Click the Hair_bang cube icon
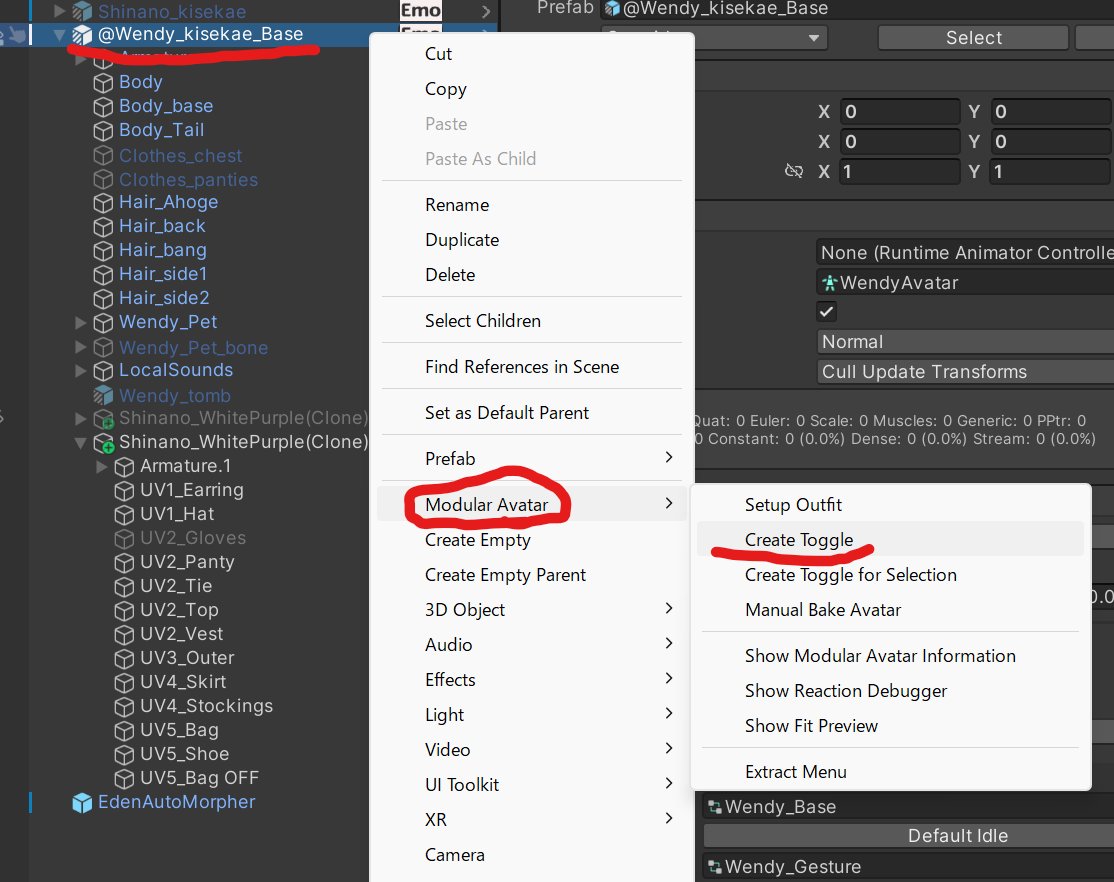Viewport: 1114px width, 882px height. tap(103, 251)
